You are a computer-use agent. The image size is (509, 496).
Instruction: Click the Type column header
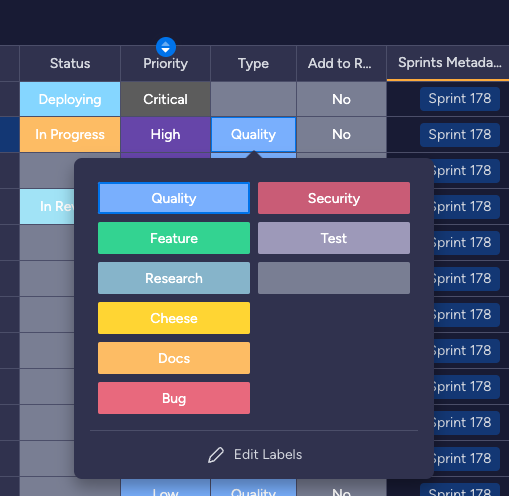pos(253,63)
